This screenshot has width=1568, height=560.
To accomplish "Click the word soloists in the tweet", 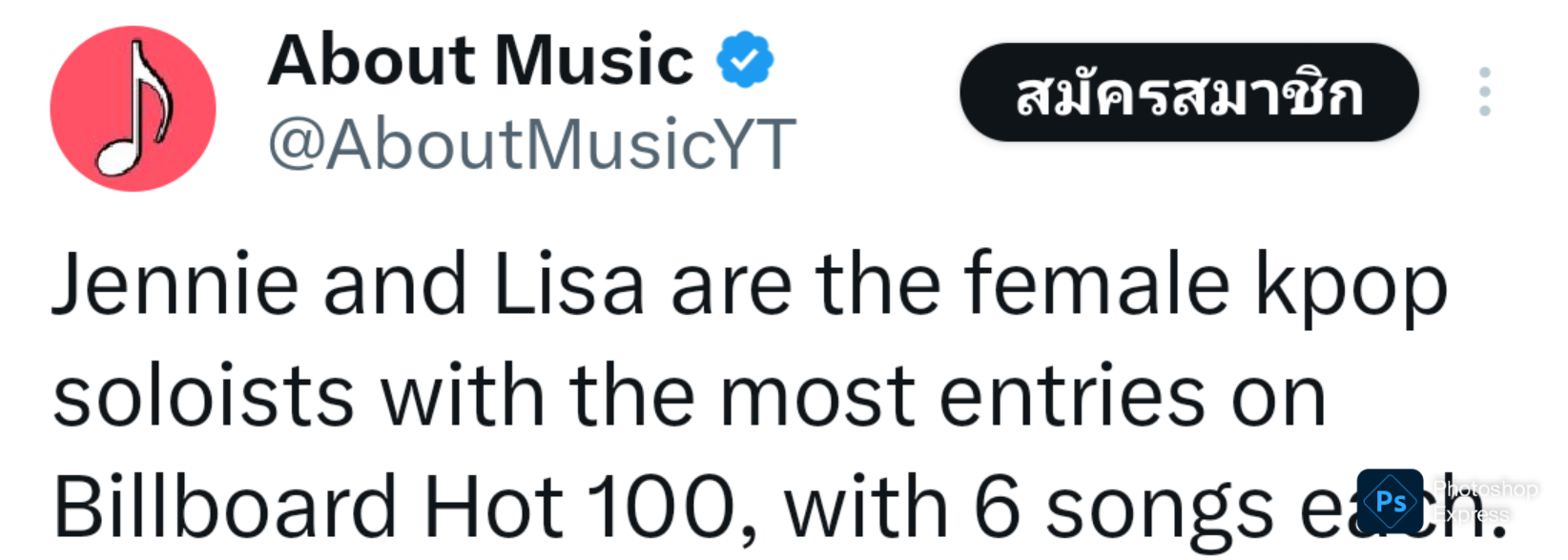I will click(203, 395).
